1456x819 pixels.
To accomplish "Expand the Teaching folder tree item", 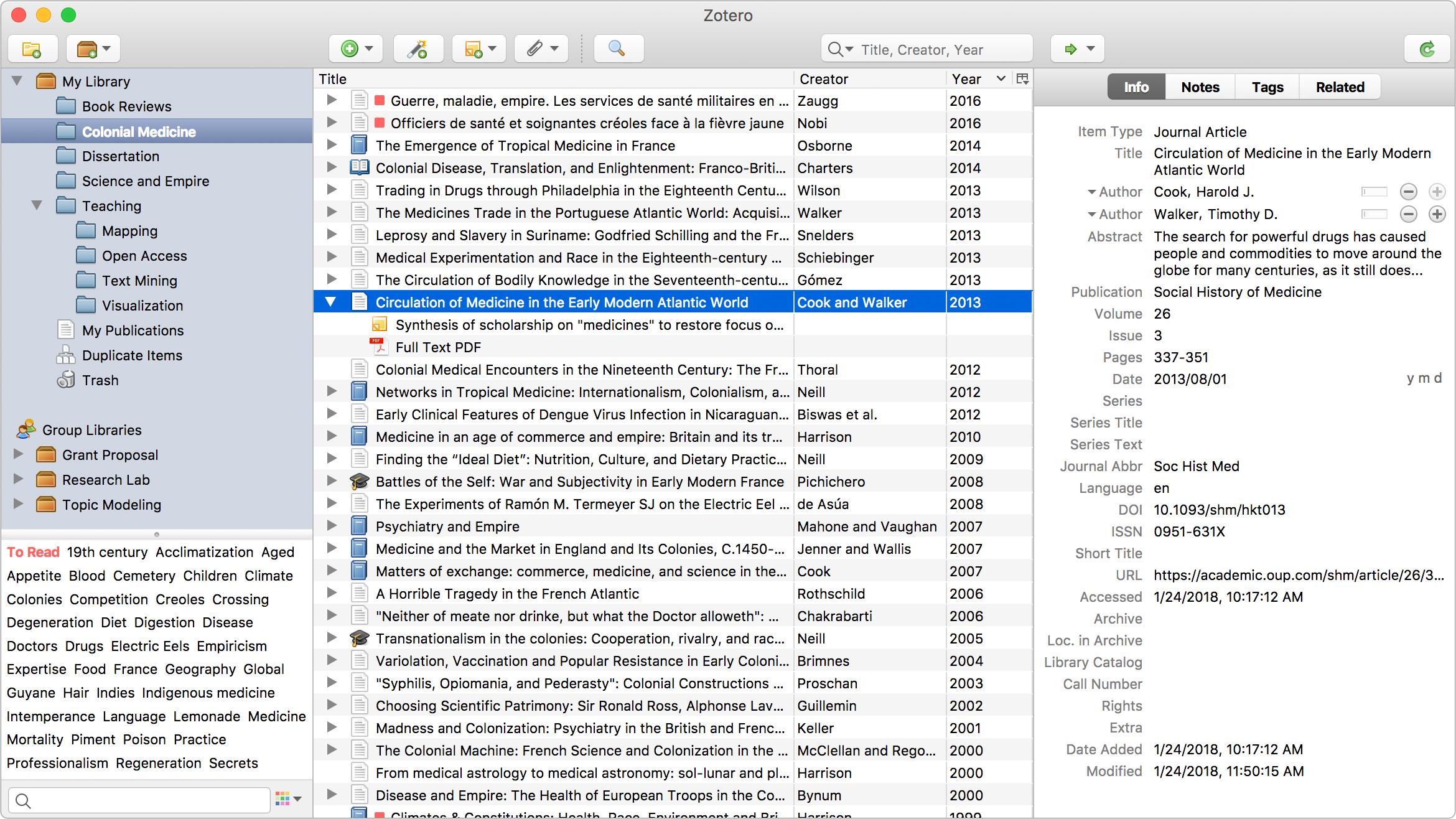I will 39,205.
